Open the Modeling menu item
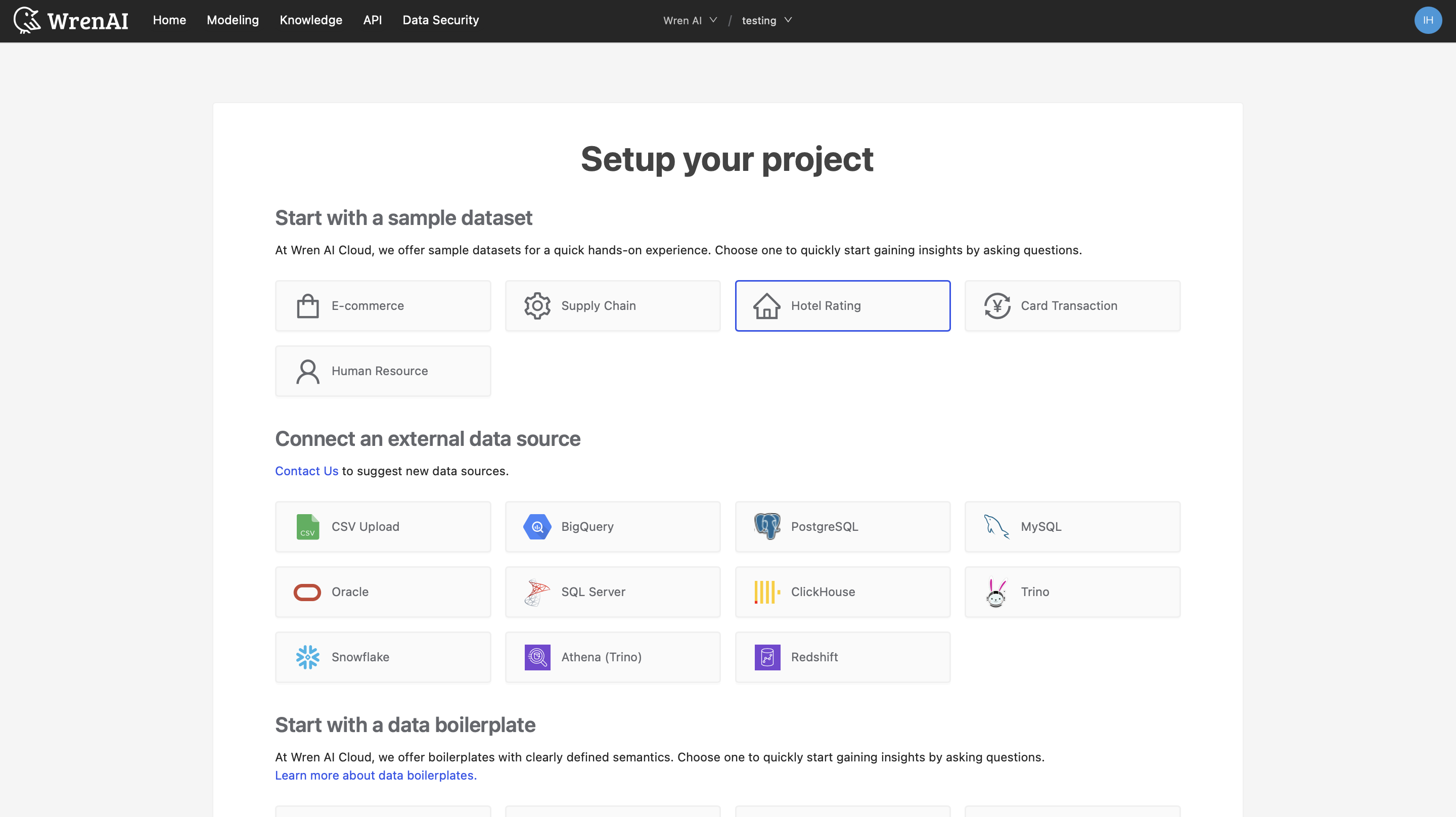Screen dimensions: 1456x817 [233, 20]
